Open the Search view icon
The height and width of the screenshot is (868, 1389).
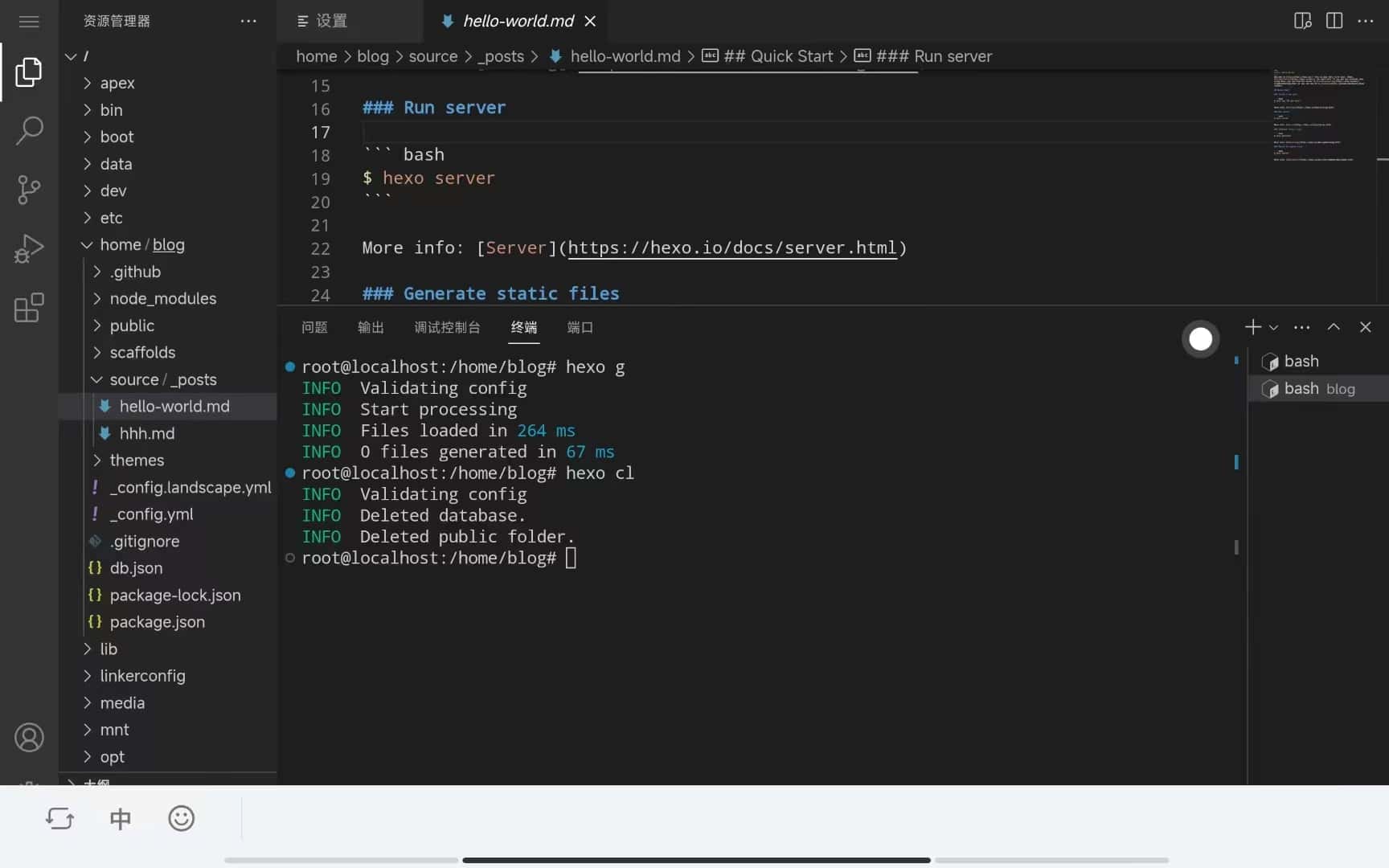[29, 130]
